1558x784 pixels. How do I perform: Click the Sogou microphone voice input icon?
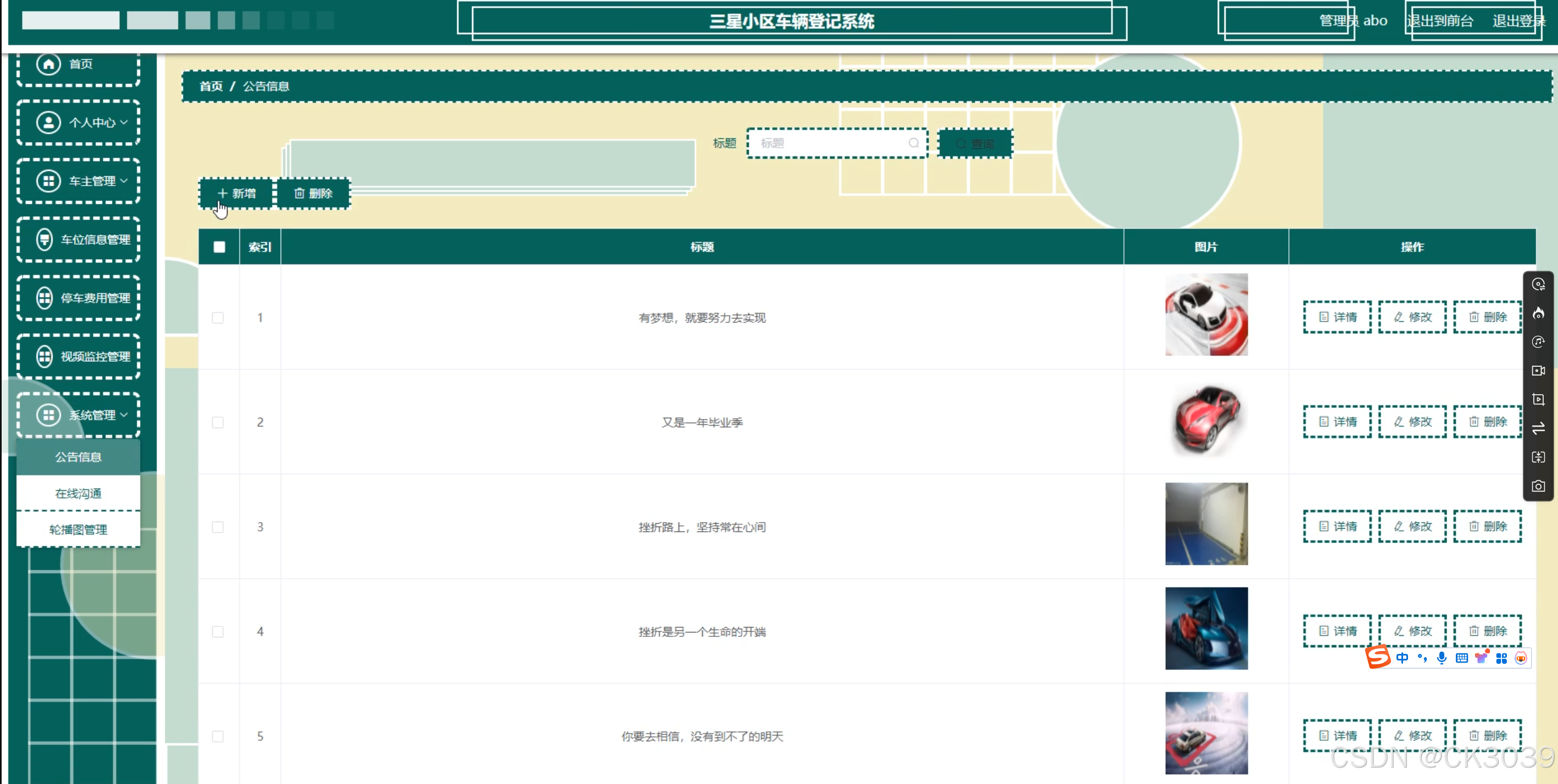(1442, 658)
